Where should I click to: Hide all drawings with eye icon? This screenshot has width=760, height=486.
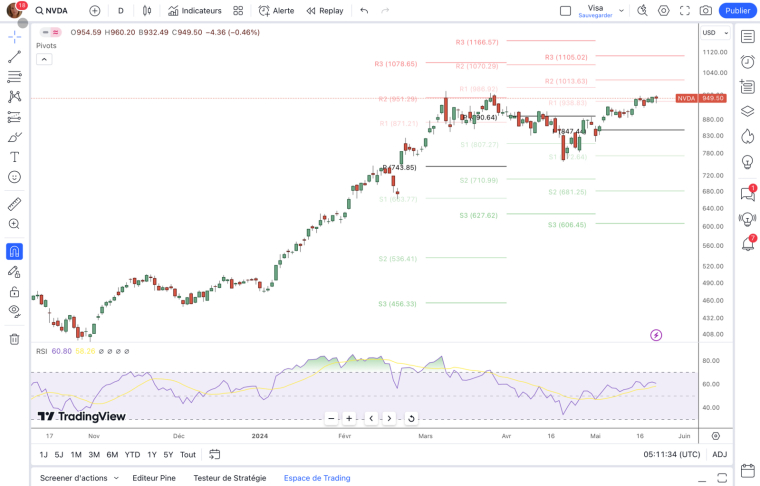pyautogui.click(x=15, y=311)
